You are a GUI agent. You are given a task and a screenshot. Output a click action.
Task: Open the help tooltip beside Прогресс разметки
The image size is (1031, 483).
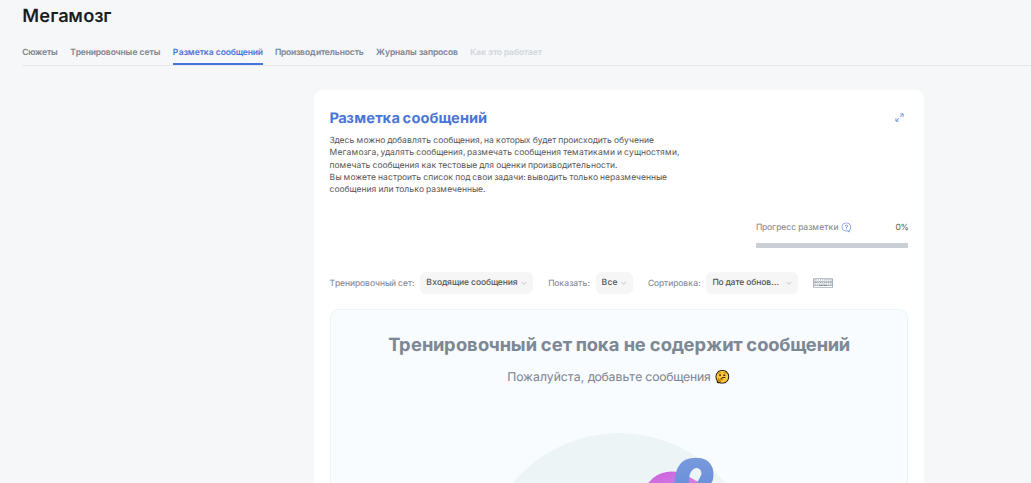pos(846,227)
